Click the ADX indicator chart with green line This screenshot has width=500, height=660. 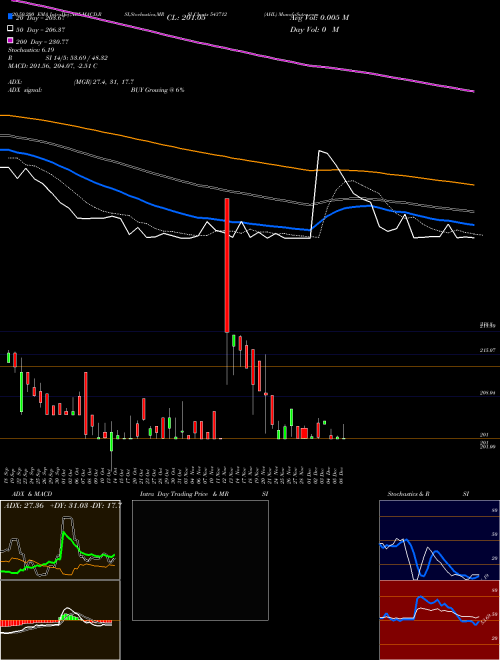(x=60, y=540)
